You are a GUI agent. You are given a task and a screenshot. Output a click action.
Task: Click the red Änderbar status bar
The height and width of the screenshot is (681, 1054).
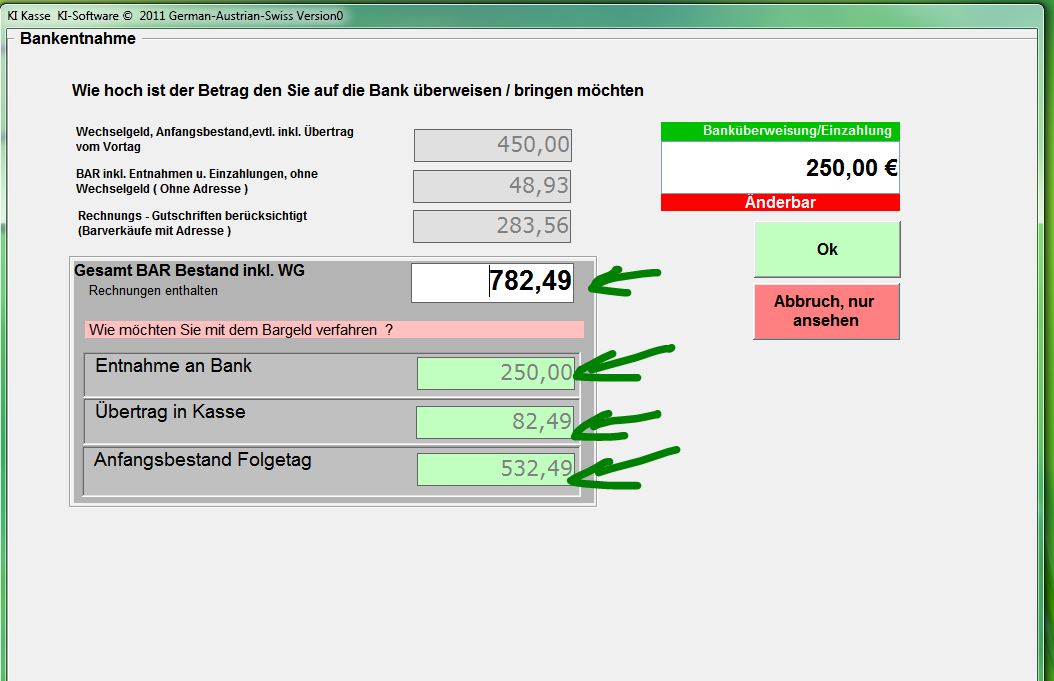coord(780,202)
